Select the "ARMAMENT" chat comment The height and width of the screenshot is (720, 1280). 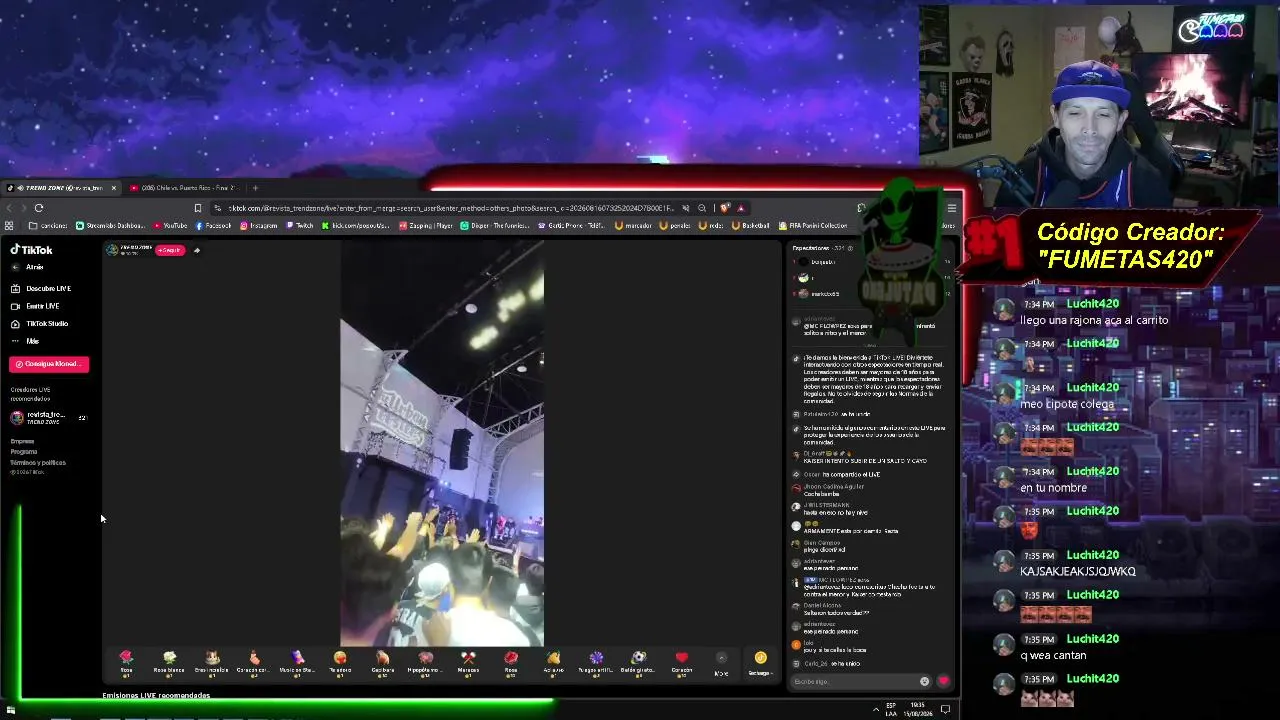850,531
